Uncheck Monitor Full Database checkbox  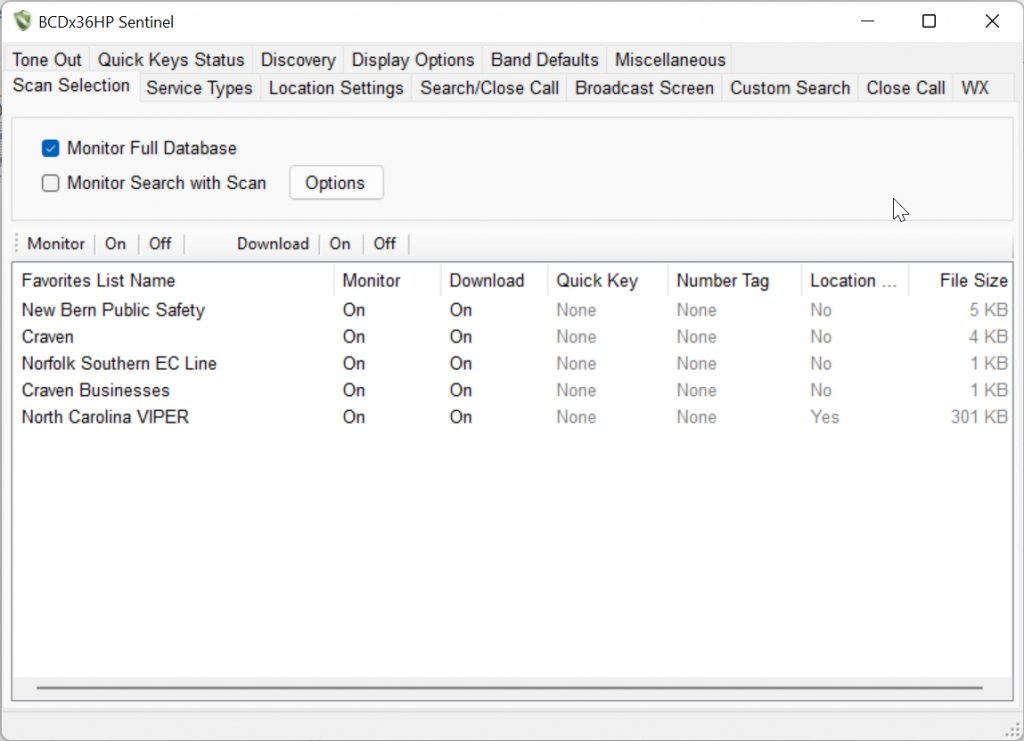[x=50, y=149]
